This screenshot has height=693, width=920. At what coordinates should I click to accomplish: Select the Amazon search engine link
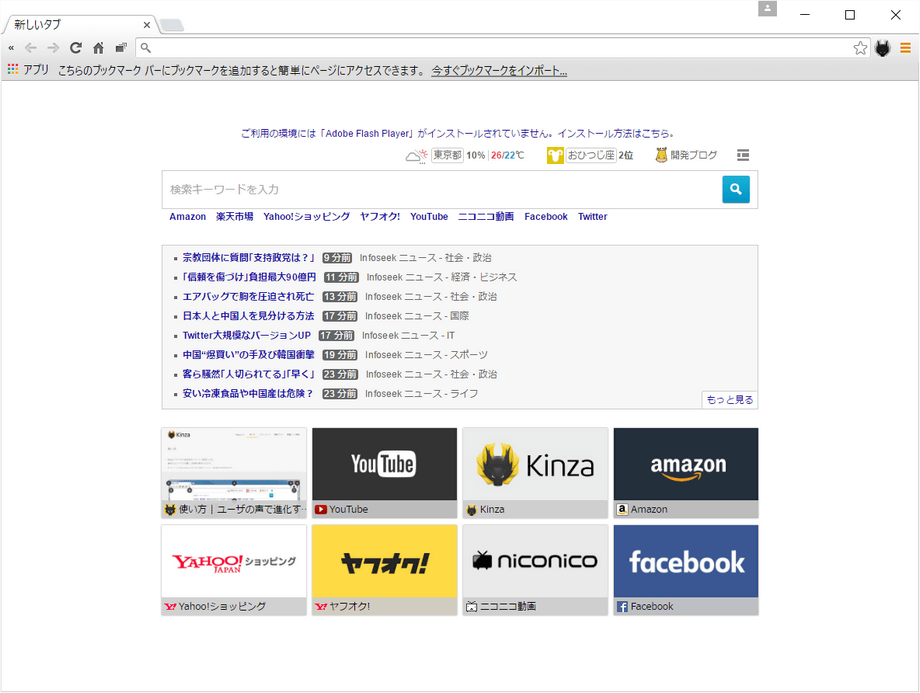[188, 217]
